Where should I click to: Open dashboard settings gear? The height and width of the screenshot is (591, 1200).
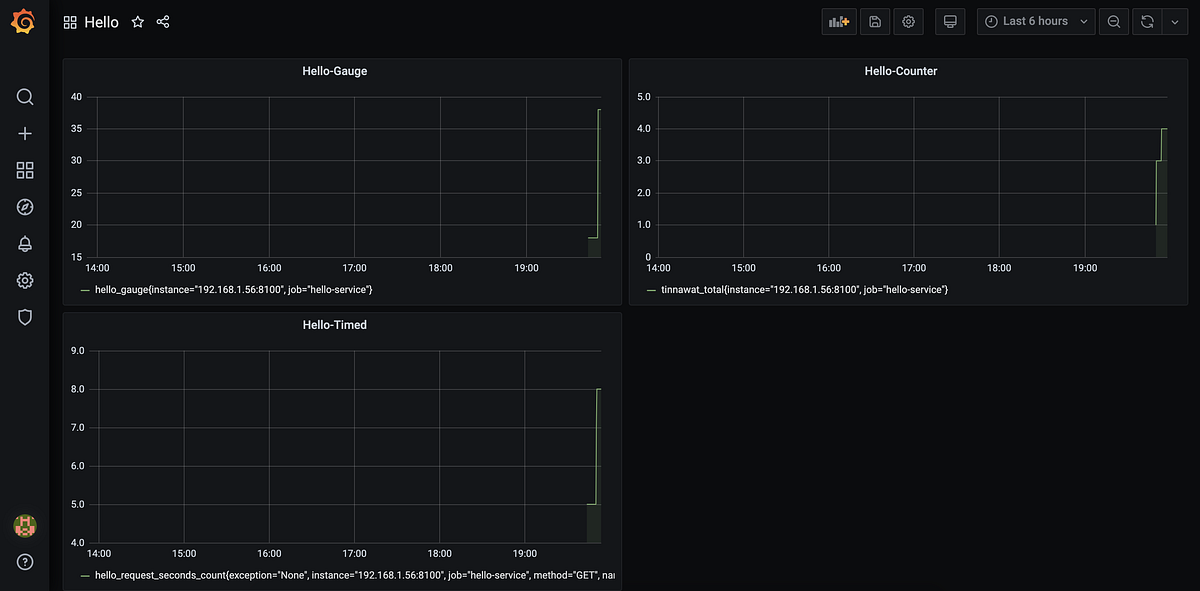click(908, 21)
